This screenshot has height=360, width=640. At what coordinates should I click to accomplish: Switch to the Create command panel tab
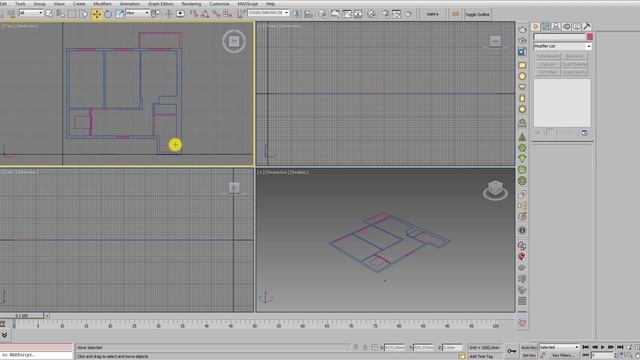(x=536, y=27)
